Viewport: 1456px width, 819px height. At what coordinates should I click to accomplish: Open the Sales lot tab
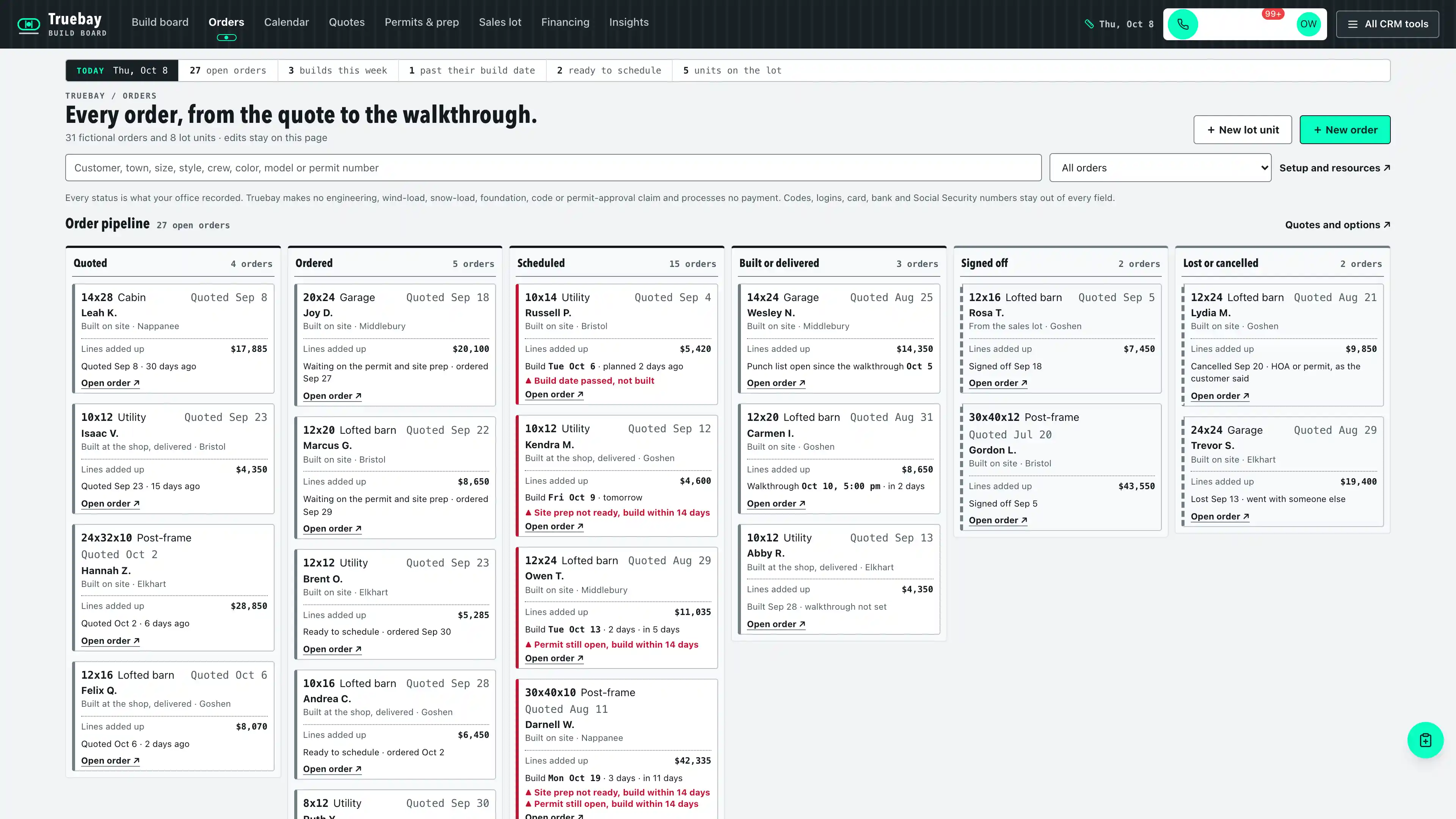pos(500,22)
